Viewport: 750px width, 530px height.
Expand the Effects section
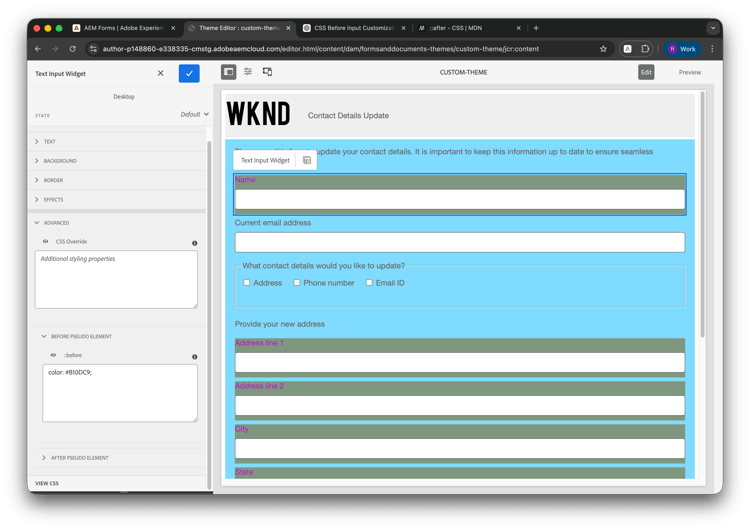[117, 199]
